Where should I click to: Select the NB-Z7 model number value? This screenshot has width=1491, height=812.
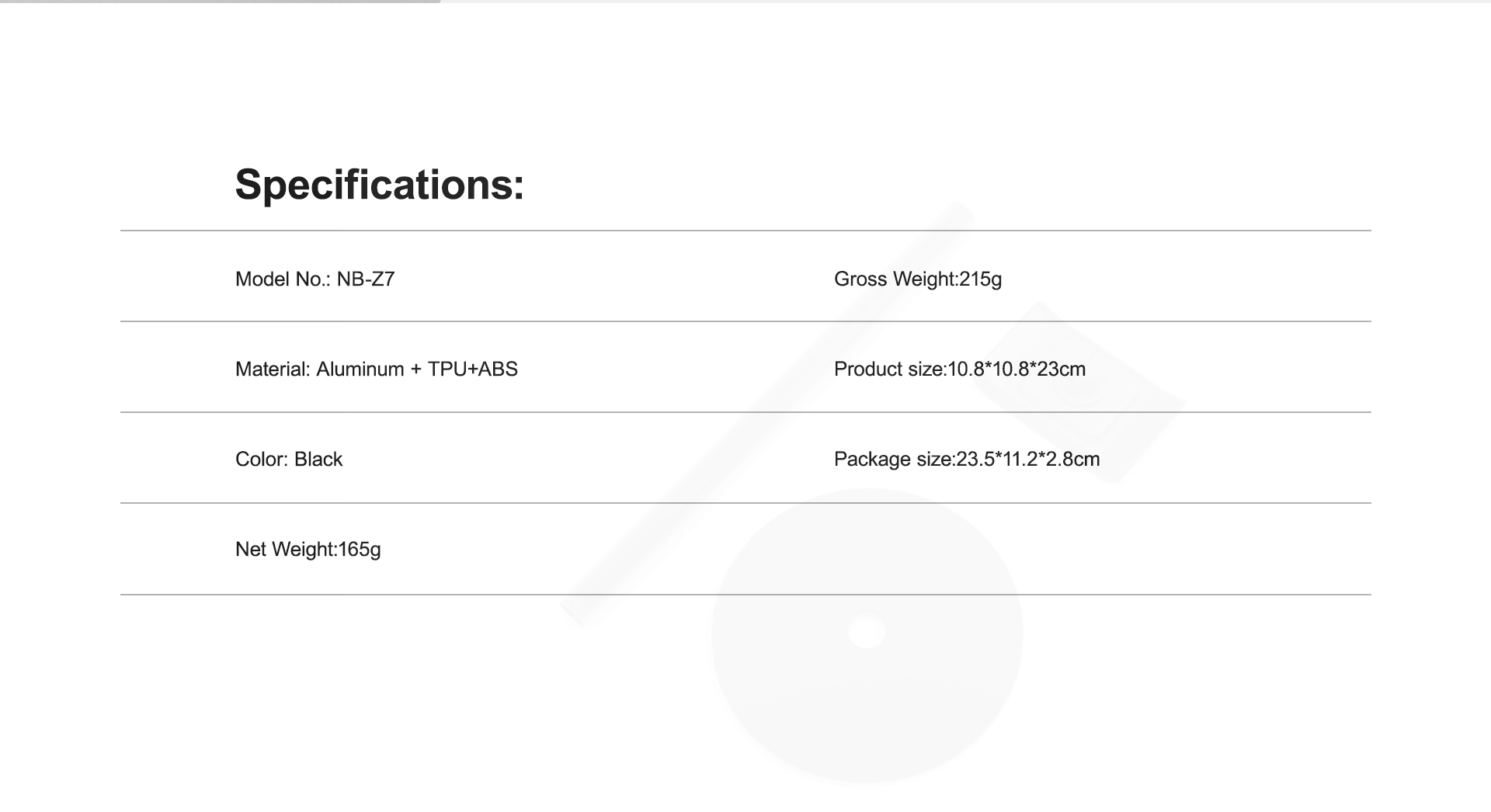(366, 279)
